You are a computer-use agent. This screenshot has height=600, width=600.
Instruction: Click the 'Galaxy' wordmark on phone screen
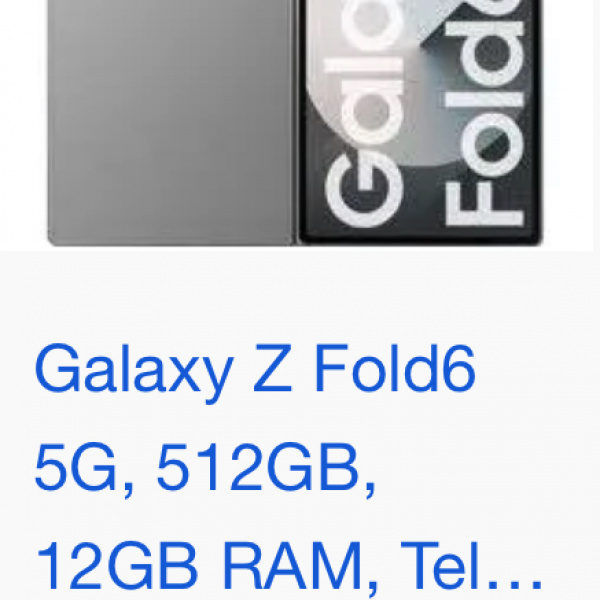pyautogui.click(x=364, y=115)
